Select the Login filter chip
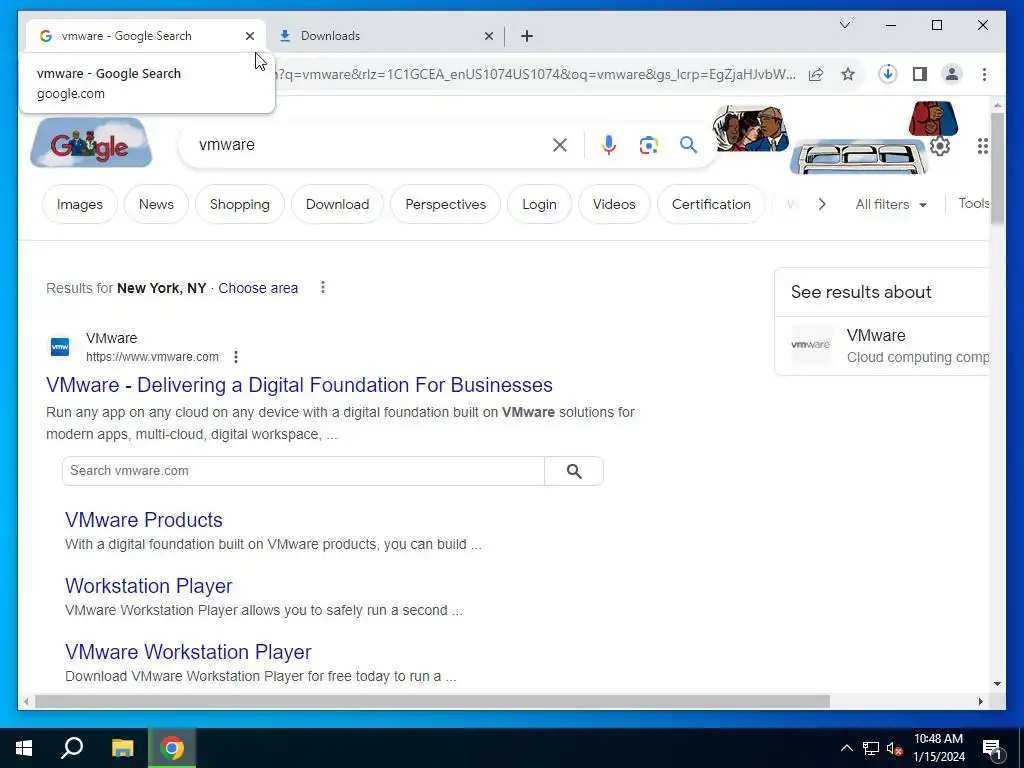The image size is (1024, 768). [x=539, y=204]
